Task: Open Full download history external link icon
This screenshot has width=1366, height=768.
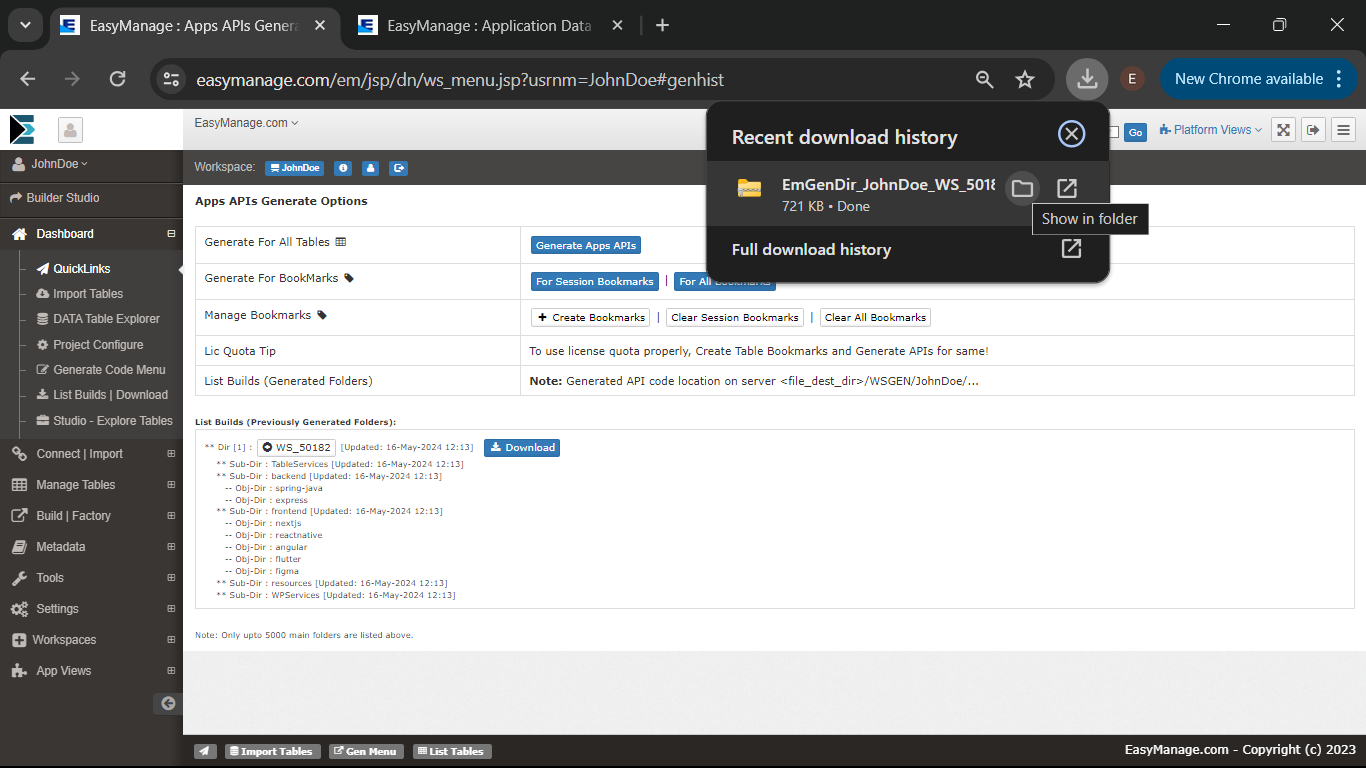Action: [1071, 249]
